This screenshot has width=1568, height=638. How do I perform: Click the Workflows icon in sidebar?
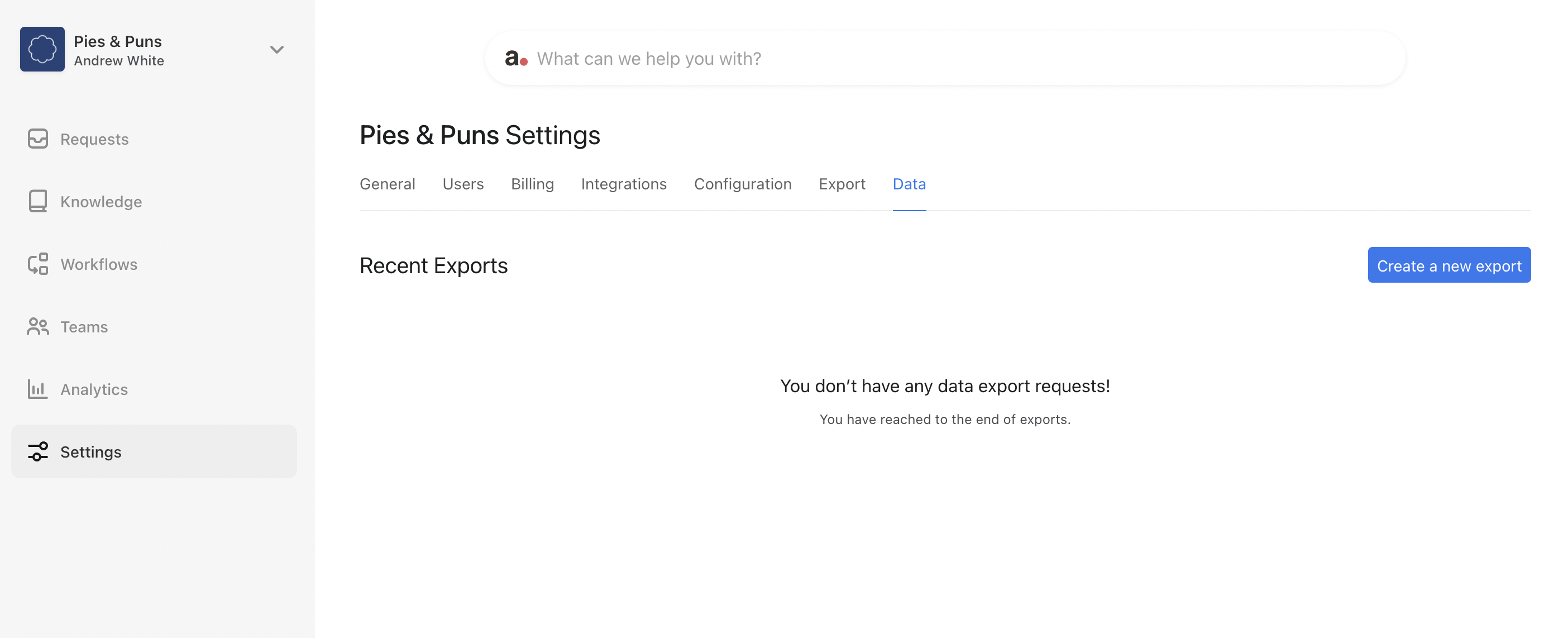pos(38,264)
